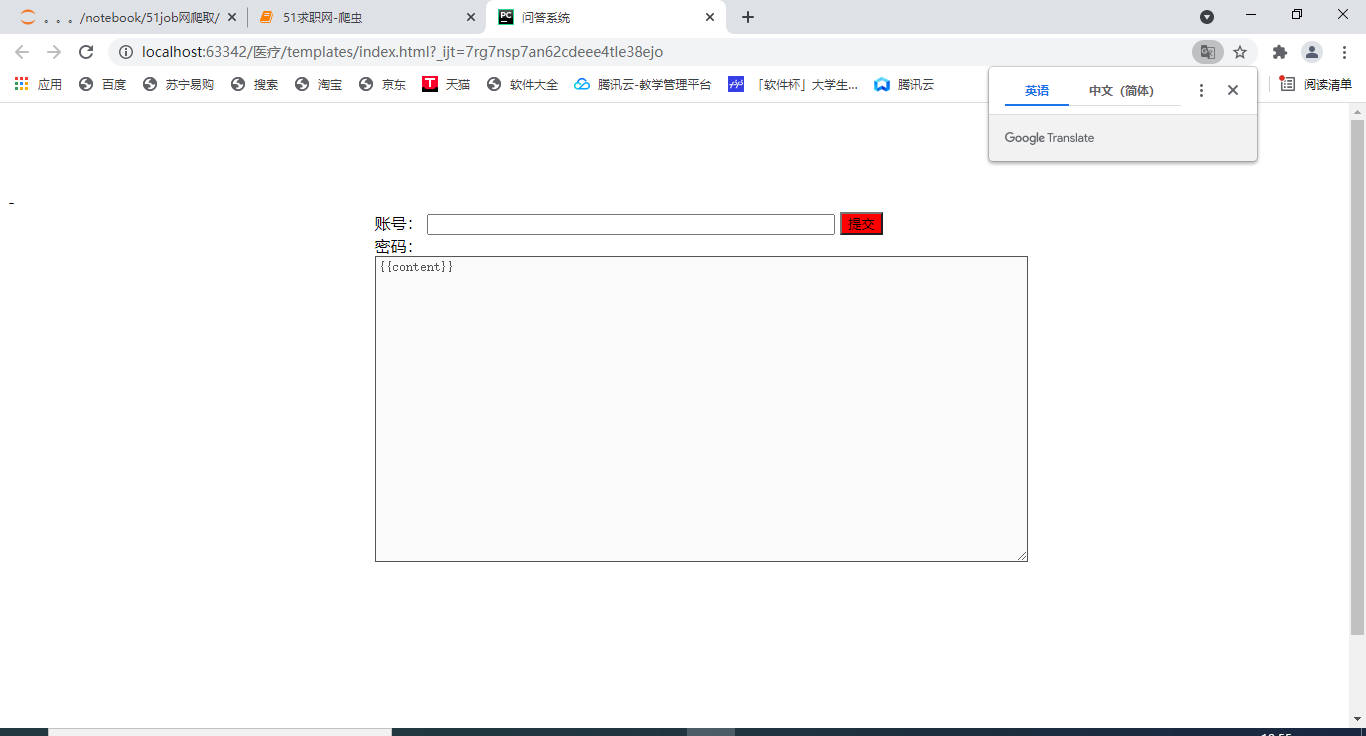
Task: Open the 腾讯云 bookmark
Action: (x=904, y=85)
